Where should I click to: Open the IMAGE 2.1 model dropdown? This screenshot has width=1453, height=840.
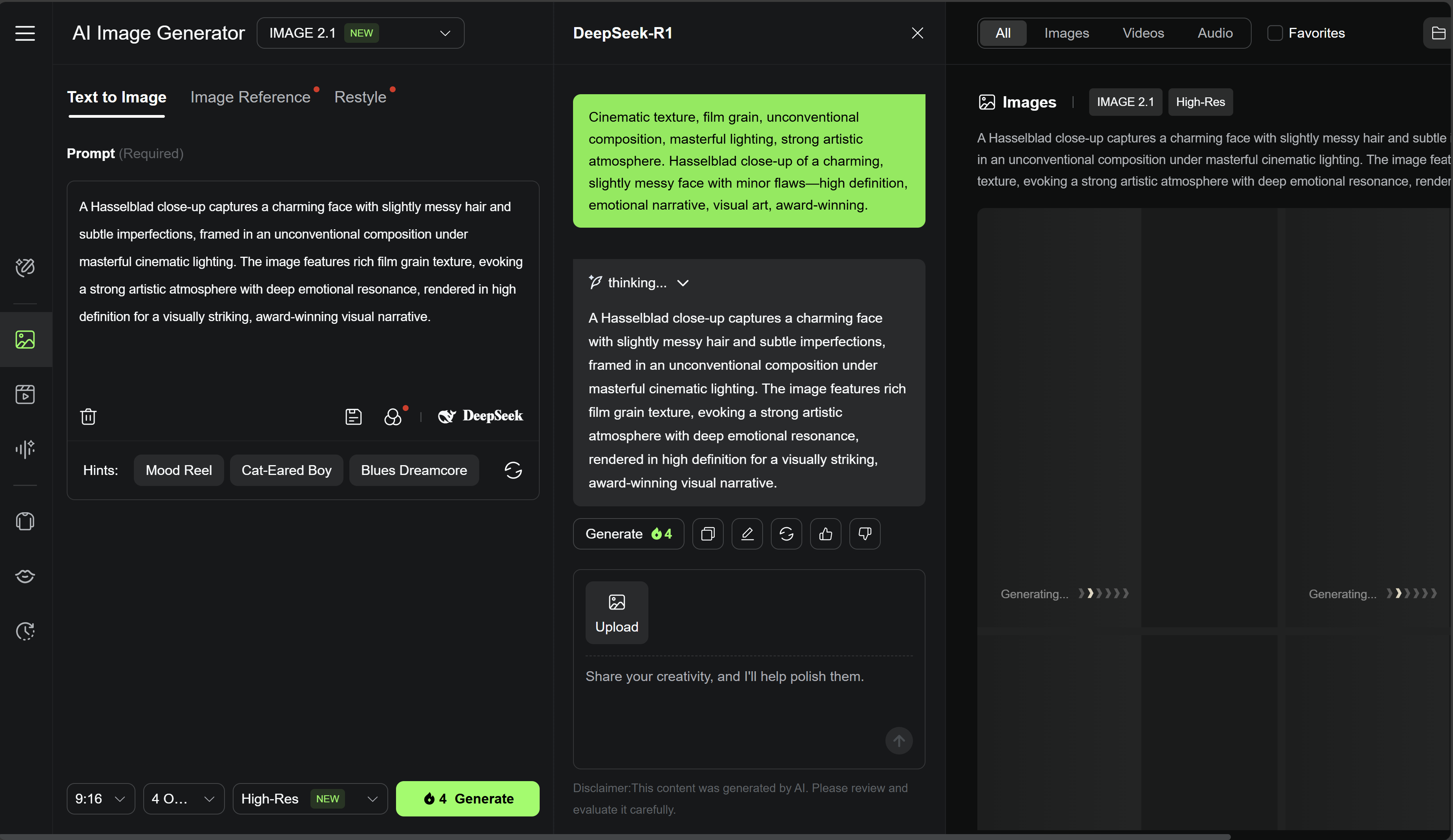click(x=360, y=33)
